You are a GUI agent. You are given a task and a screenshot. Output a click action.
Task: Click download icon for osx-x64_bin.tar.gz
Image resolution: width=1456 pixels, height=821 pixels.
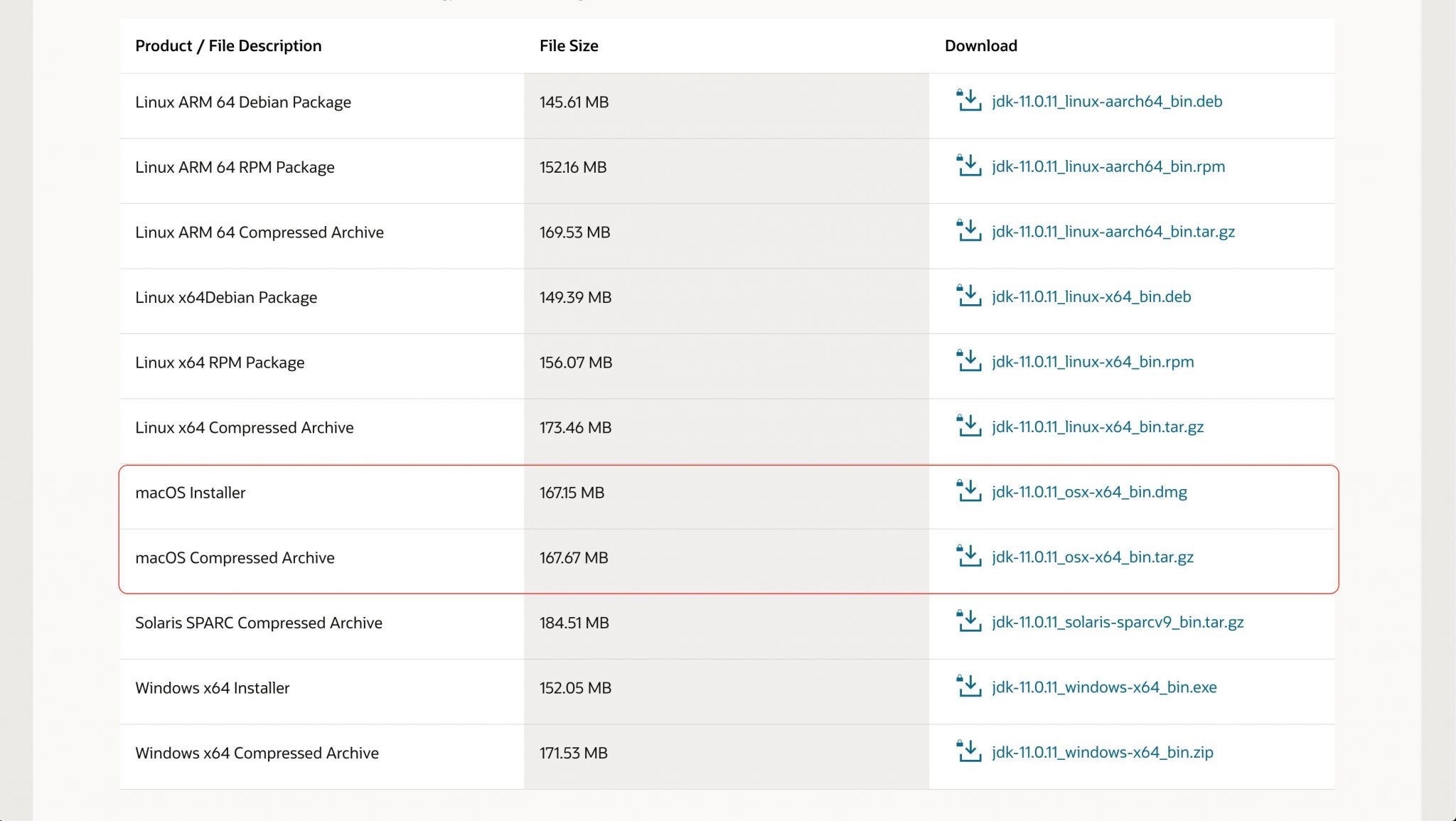pos(969,557)
